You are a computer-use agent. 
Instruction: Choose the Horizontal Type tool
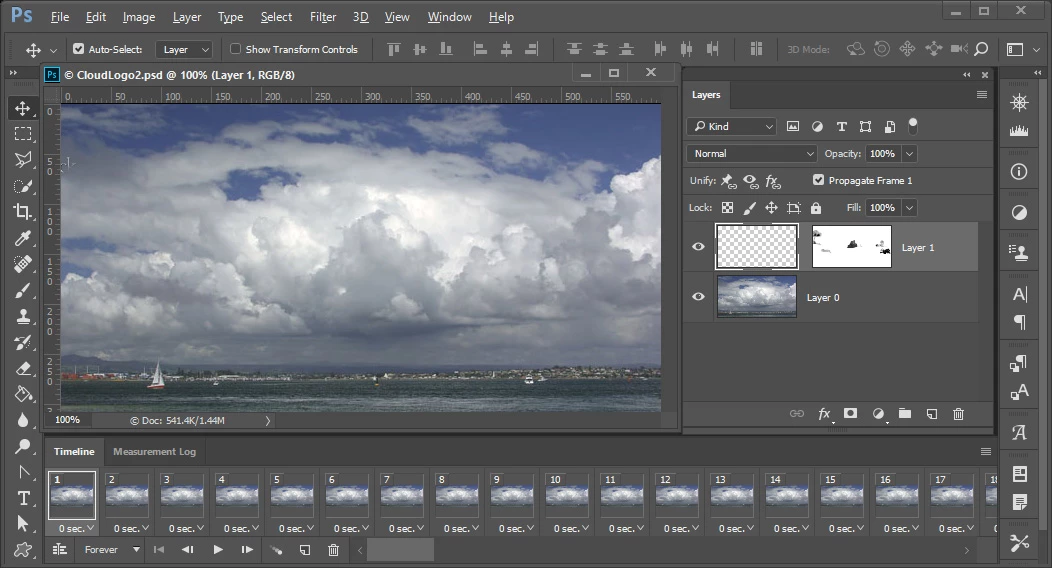22,498
